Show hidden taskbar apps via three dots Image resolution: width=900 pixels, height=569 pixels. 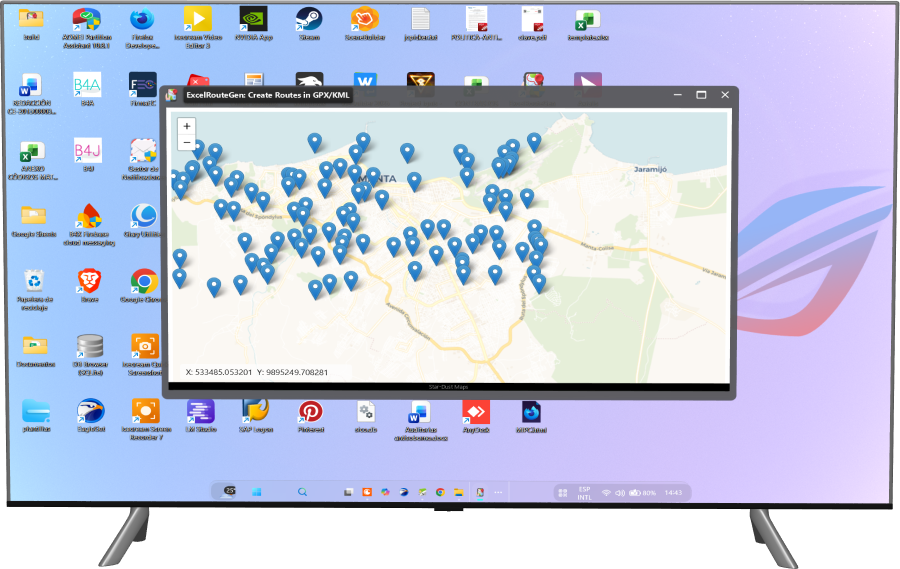coord(498,492)
